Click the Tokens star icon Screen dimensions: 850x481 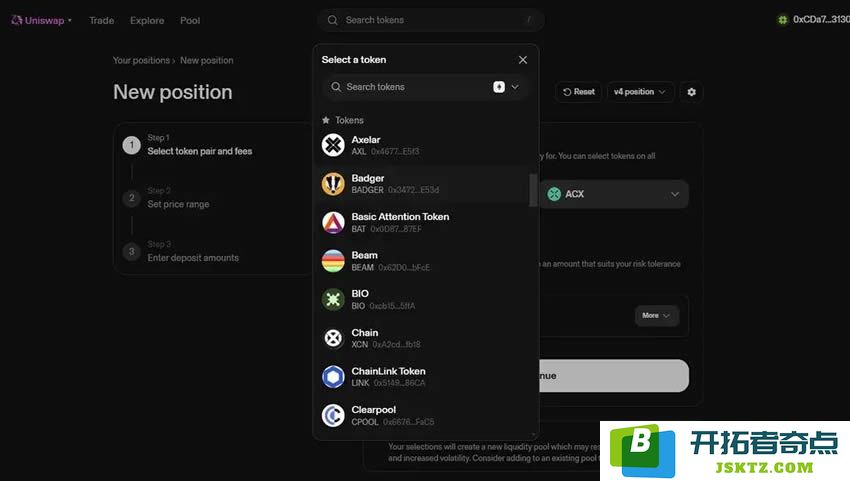tap(326, 120)
